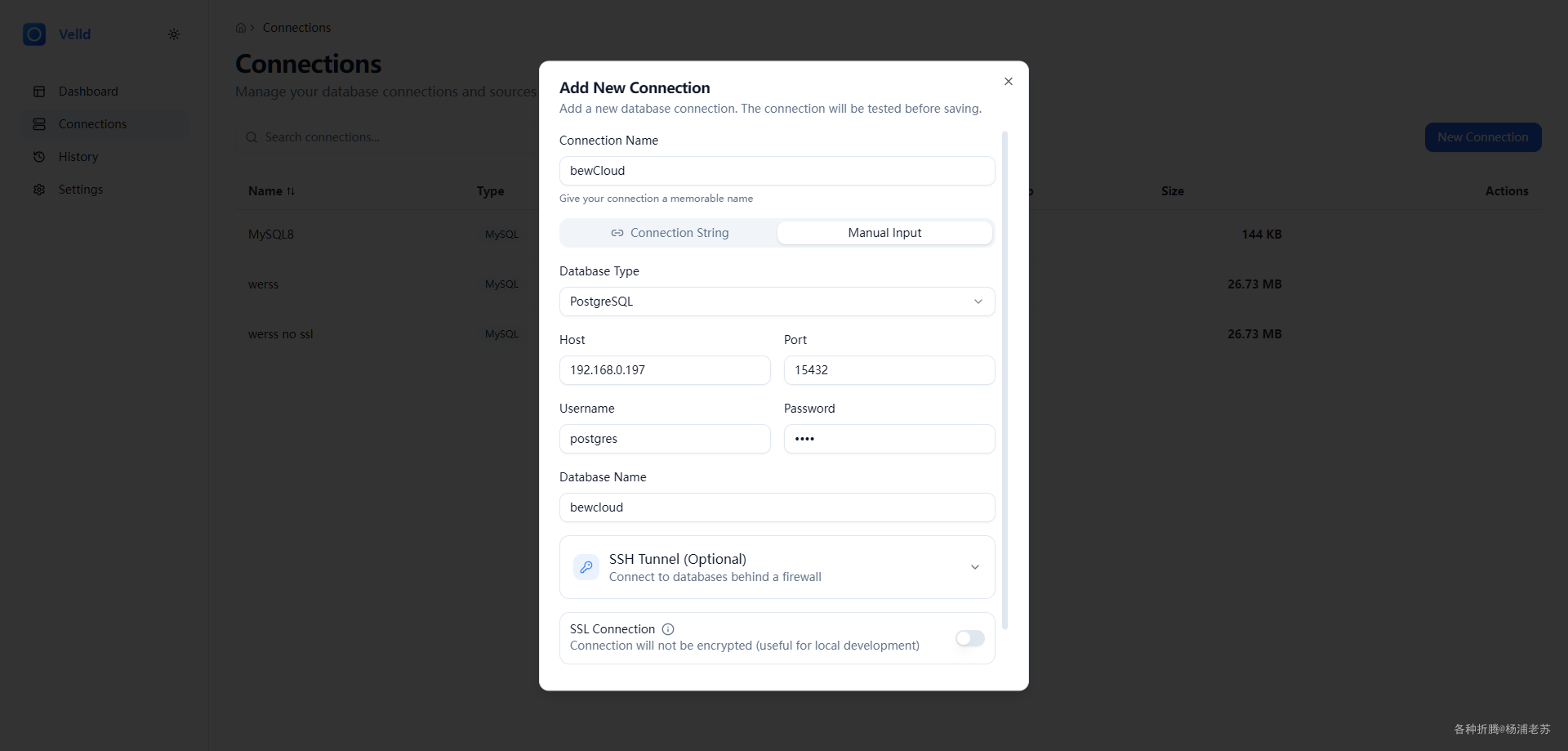Viewport: 1568px width, 751px height.
Task: Open History from the sidebar
Action: click(105, 157)
